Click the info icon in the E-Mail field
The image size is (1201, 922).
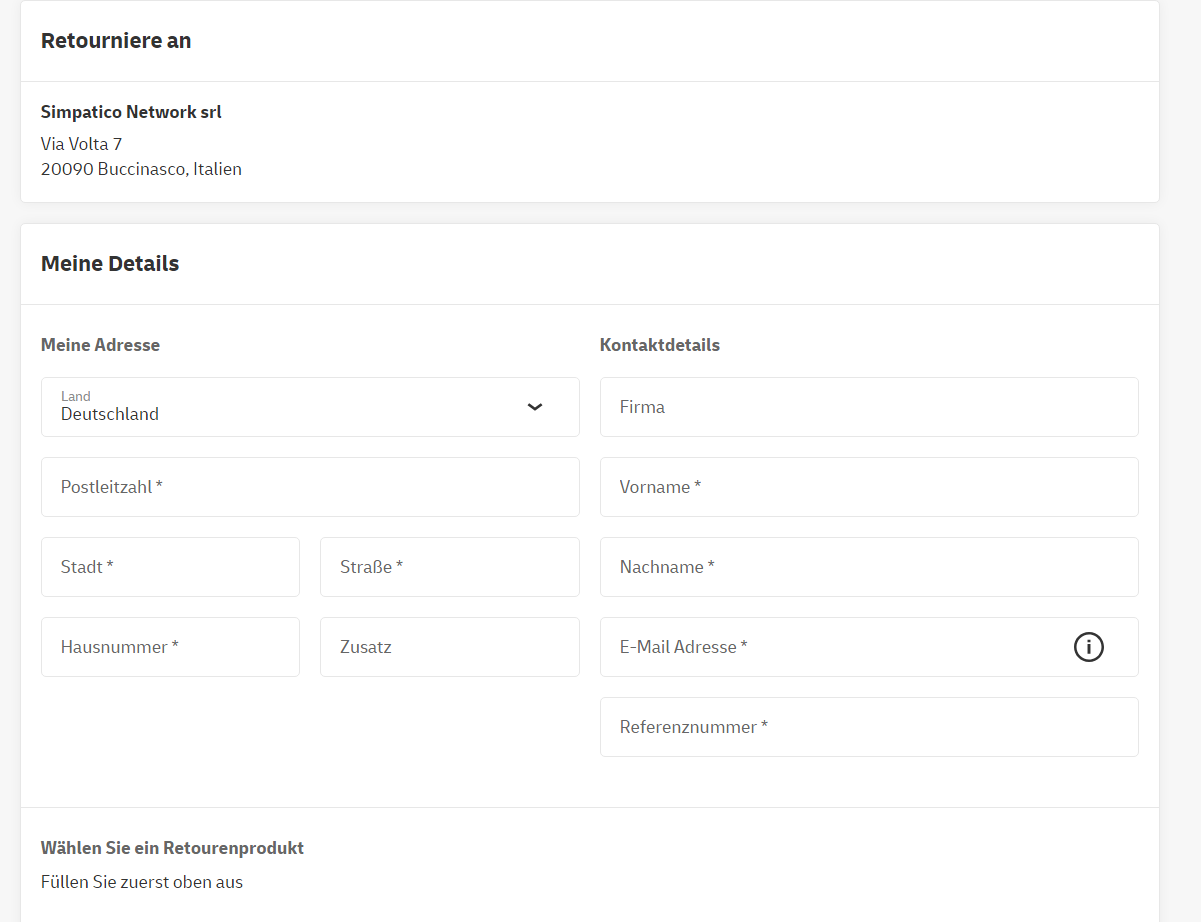pyautogui.click(x=1088, y=647)
